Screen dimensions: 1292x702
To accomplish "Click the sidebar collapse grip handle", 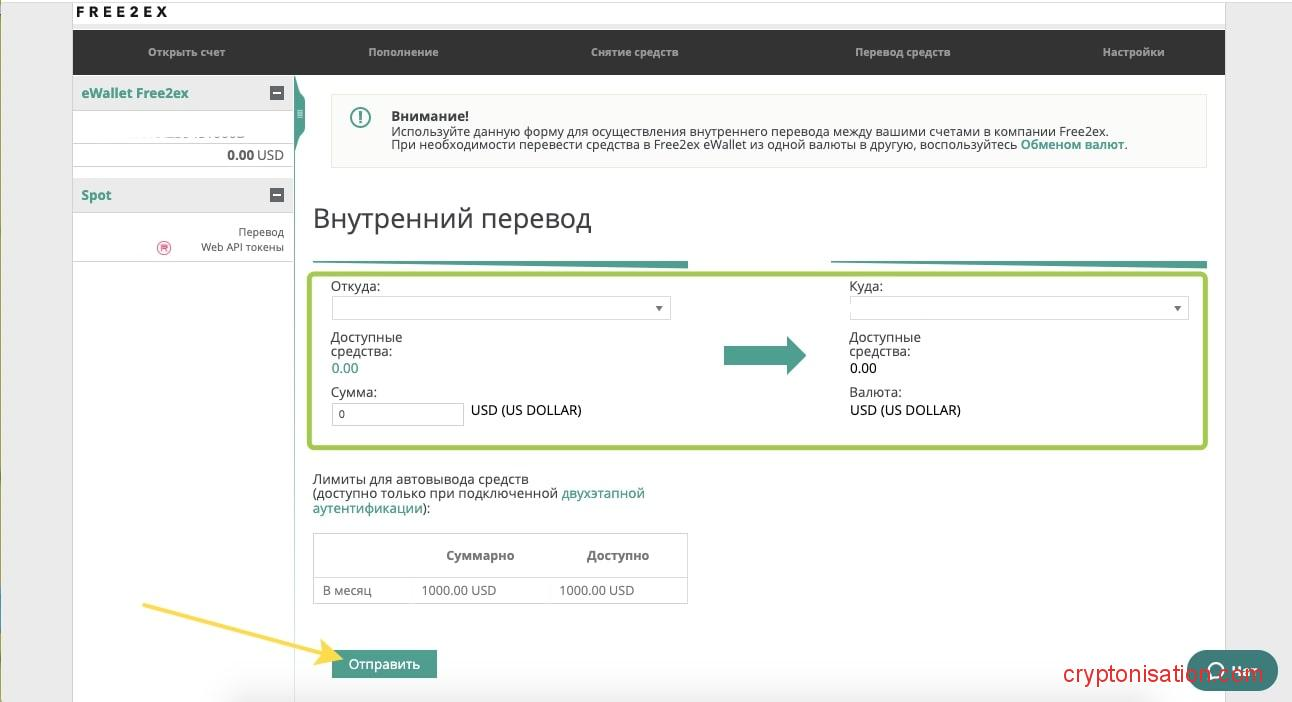I will tap(299, 114).
